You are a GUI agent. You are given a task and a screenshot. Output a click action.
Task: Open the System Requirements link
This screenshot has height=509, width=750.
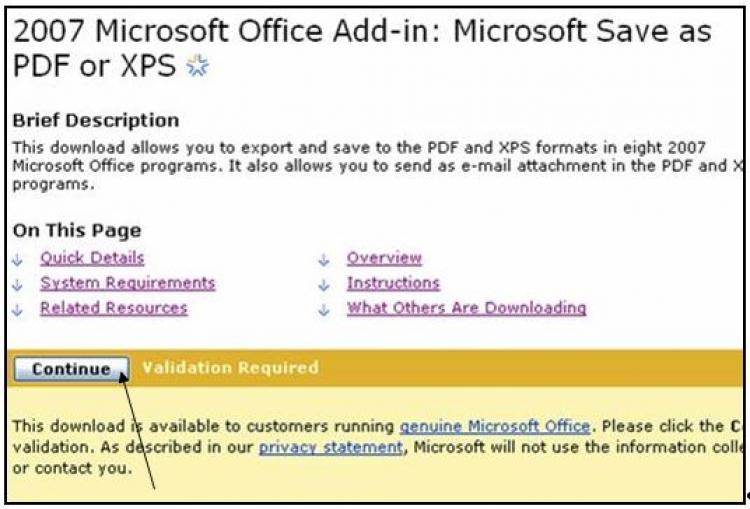pyautogui.click(x=127, y=283)
